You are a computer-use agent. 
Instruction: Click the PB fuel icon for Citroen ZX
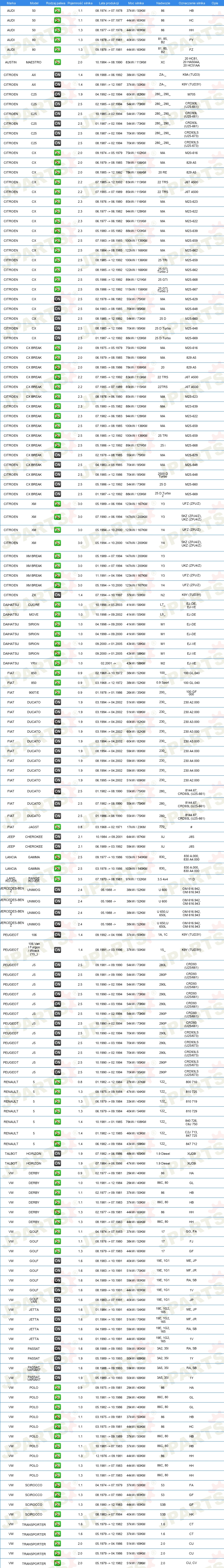pyautogui.click(x=57, y=595)
